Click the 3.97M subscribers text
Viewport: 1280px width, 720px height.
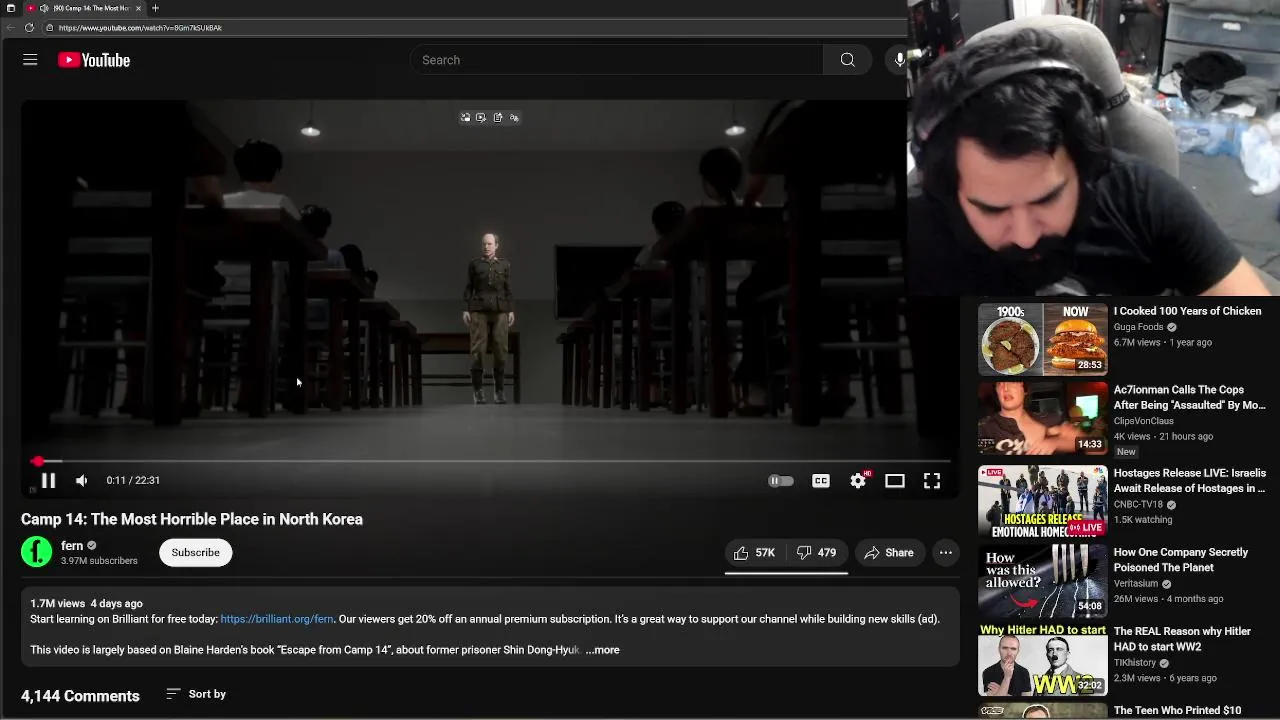pyautogui.click(x=99, y=561)
